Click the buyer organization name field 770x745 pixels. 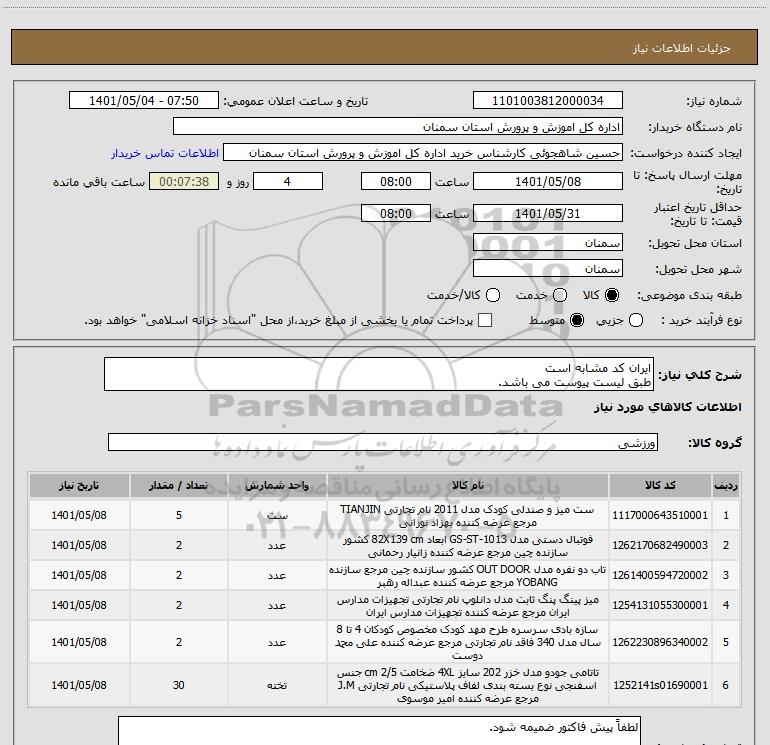(398, 127)
